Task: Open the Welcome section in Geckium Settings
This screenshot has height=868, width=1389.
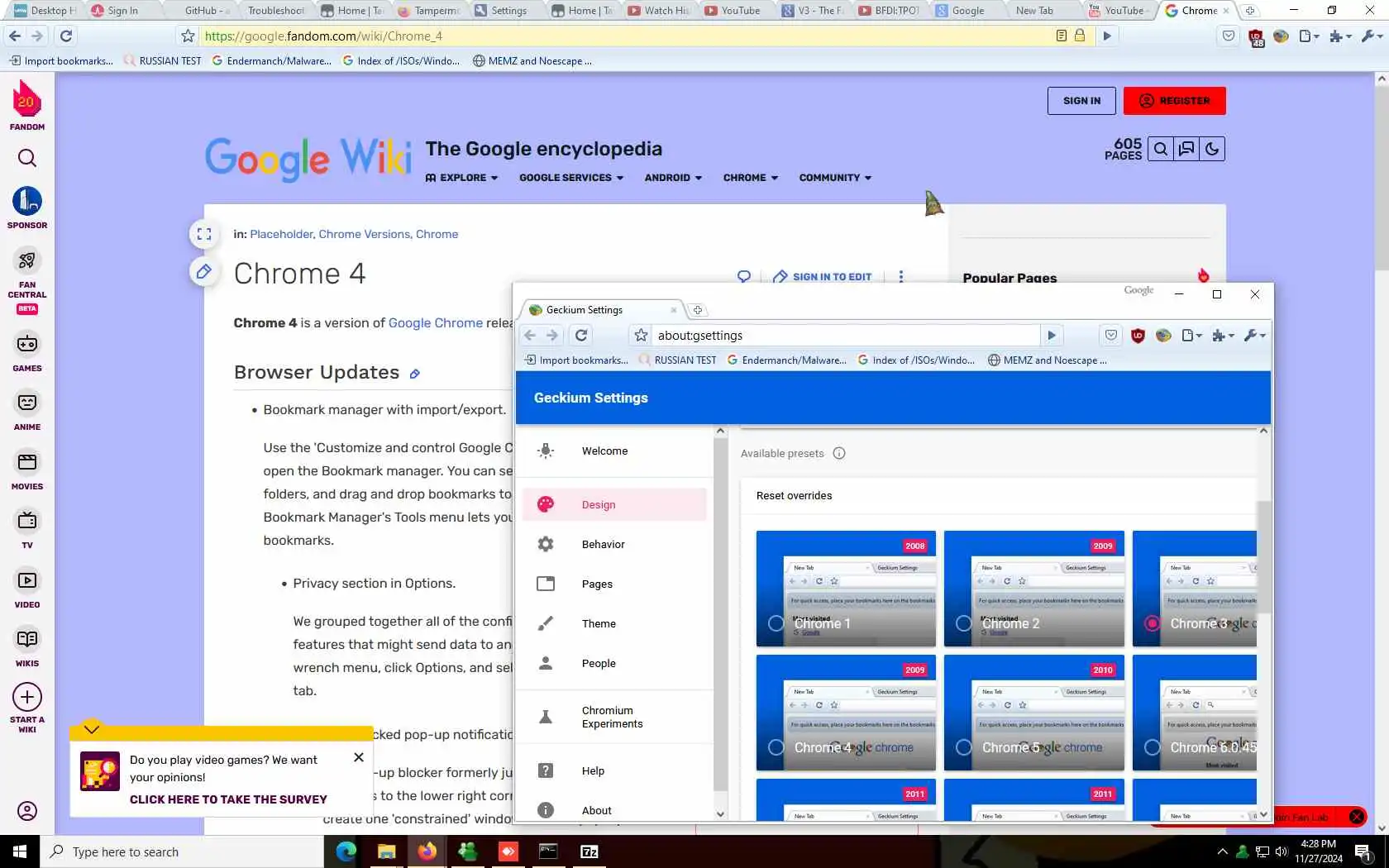Action: pyautogui.click(x=614, y=451)
